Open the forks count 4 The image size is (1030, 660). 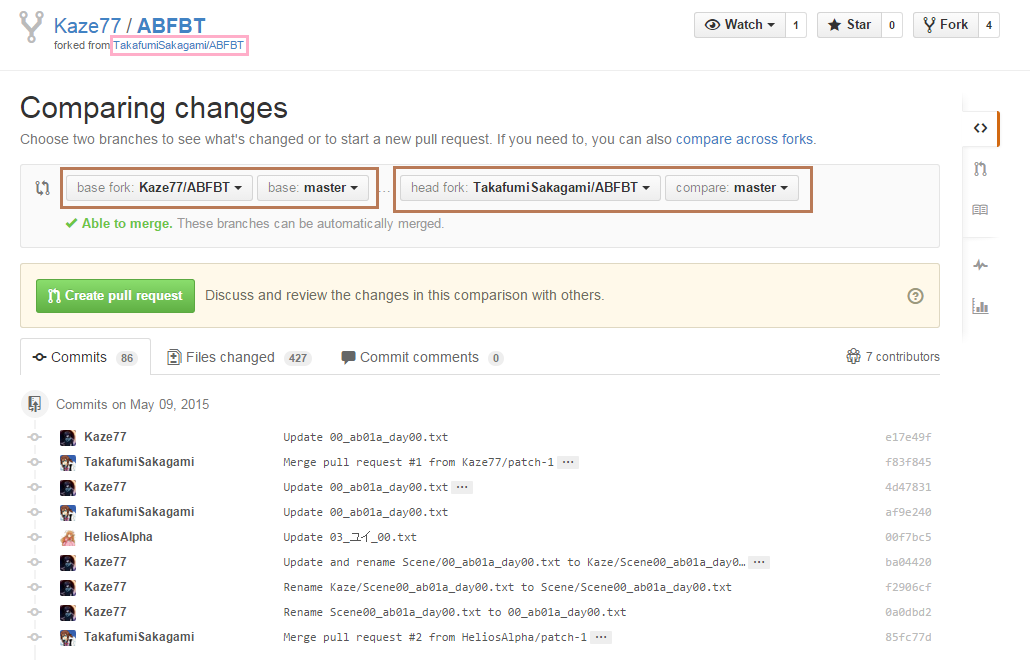click(989, 25)
